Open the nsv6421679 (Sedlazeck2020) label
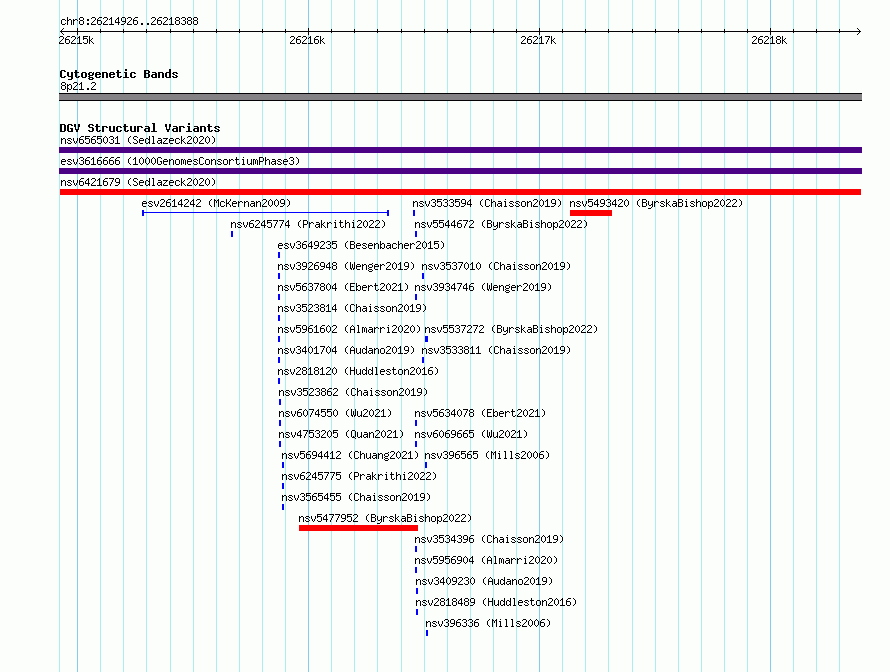The width and height of the screenshot is (890, 672). coord(138,182)
